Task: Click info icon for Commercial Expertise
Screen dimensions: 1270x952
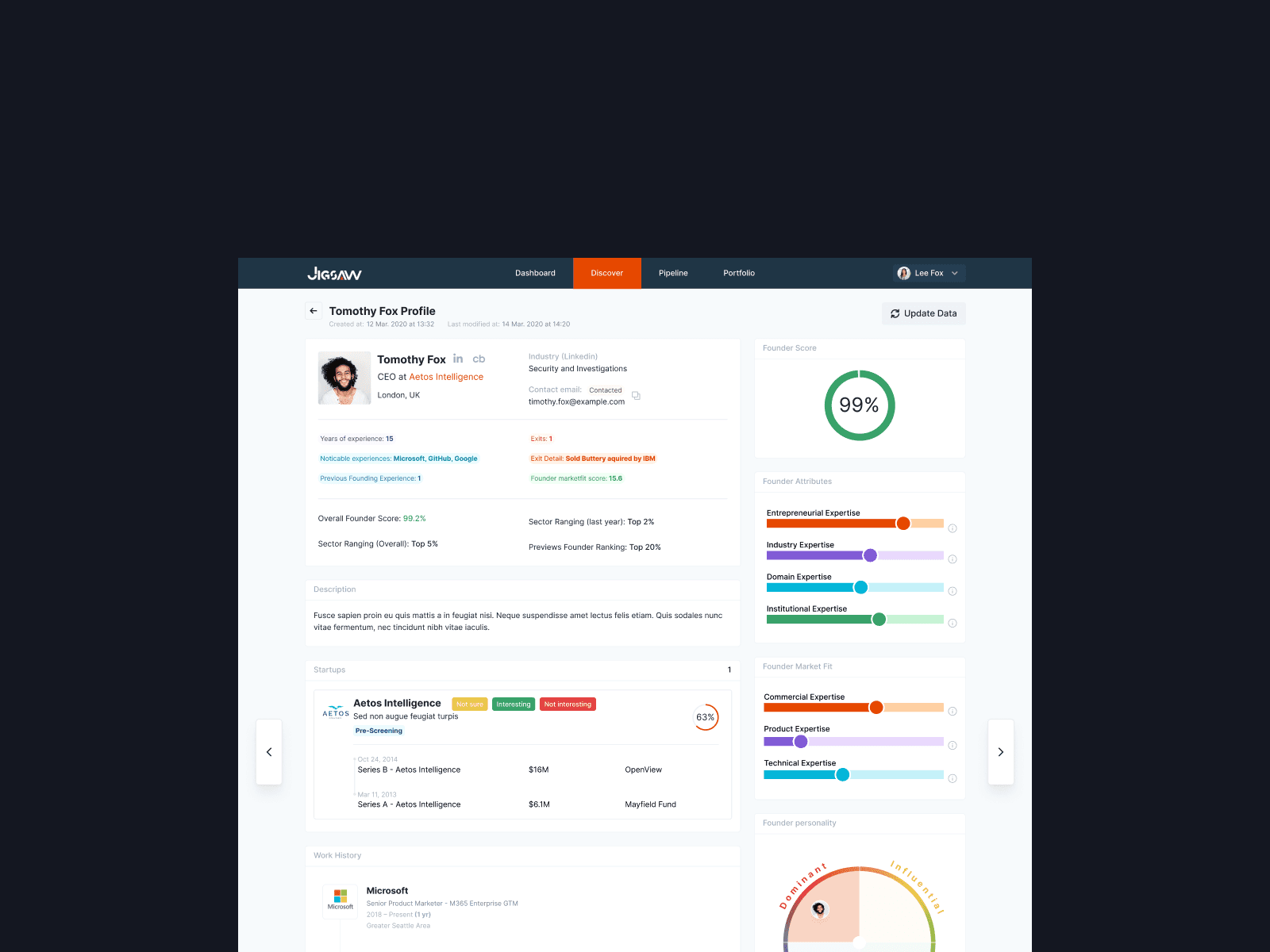Action: click(x=952, y=711)
